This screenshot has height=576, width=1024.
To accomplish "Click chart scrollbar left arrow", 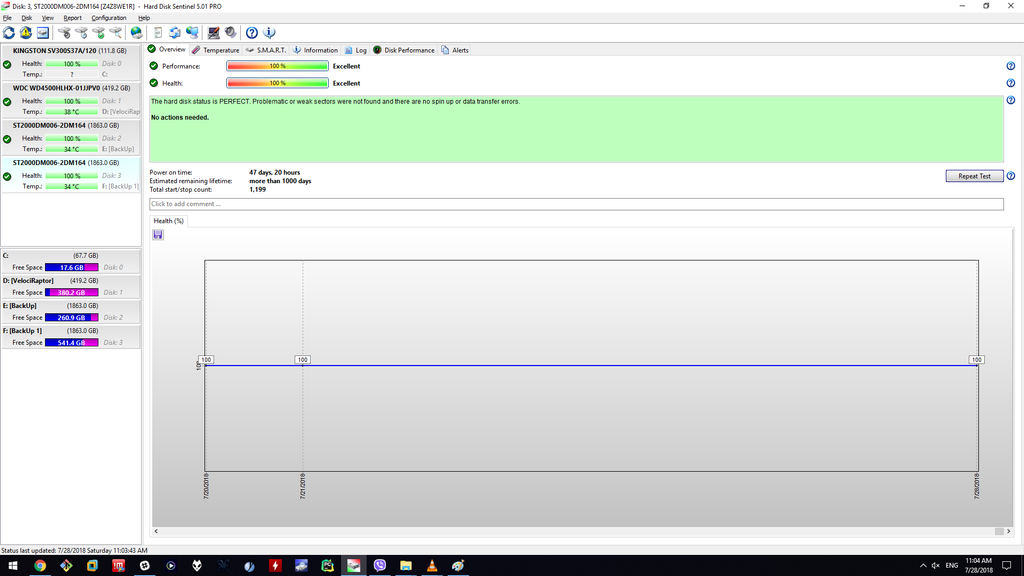I will tap(156, 531).
